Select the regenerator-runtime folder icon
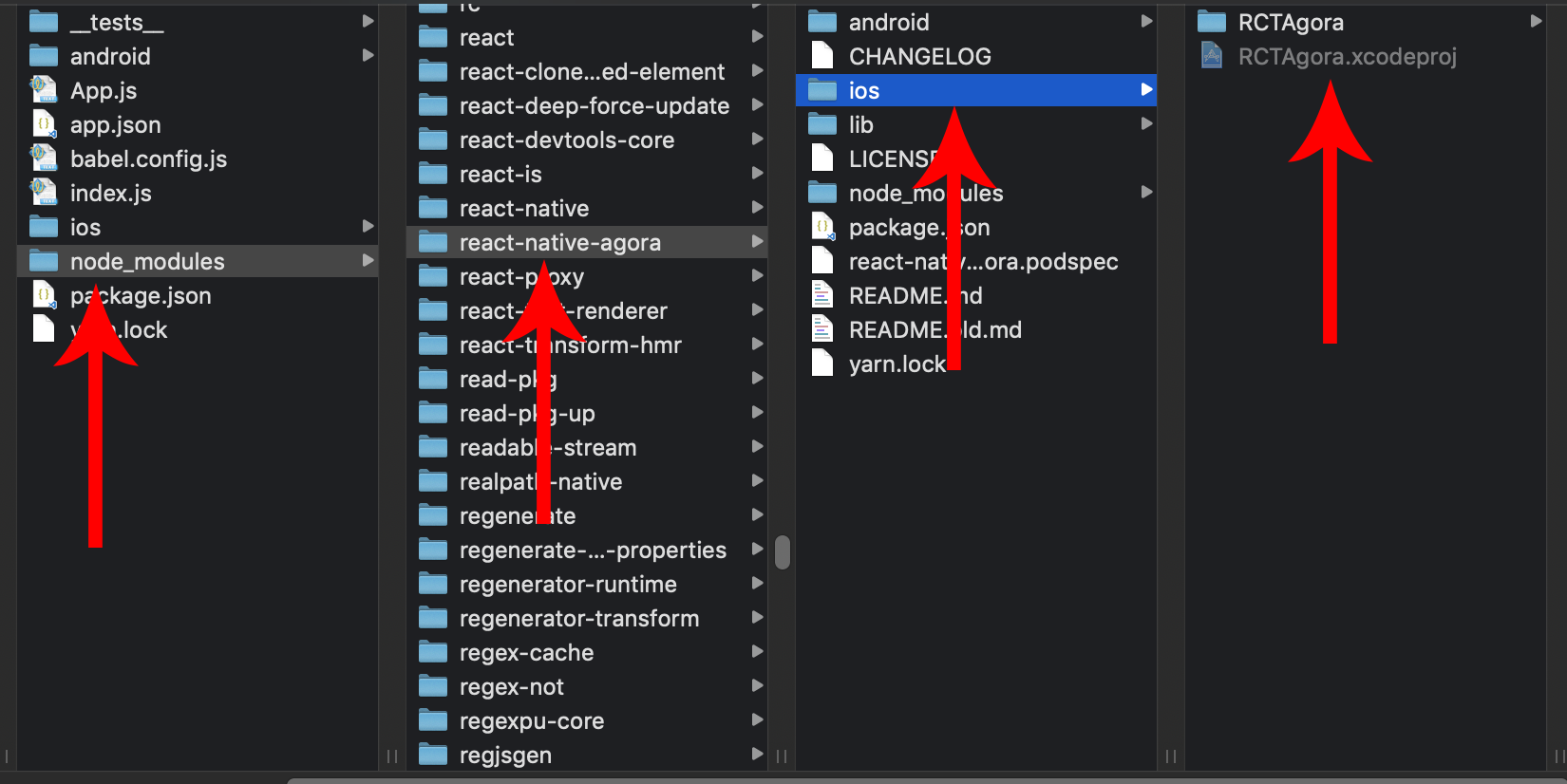 [433, 584]
